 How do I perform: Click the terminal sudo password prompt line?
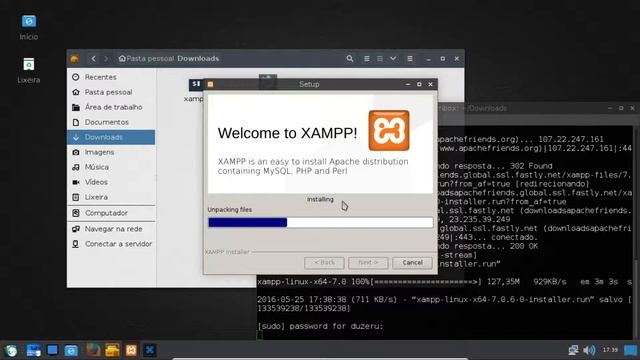click(x=320, y=326)
